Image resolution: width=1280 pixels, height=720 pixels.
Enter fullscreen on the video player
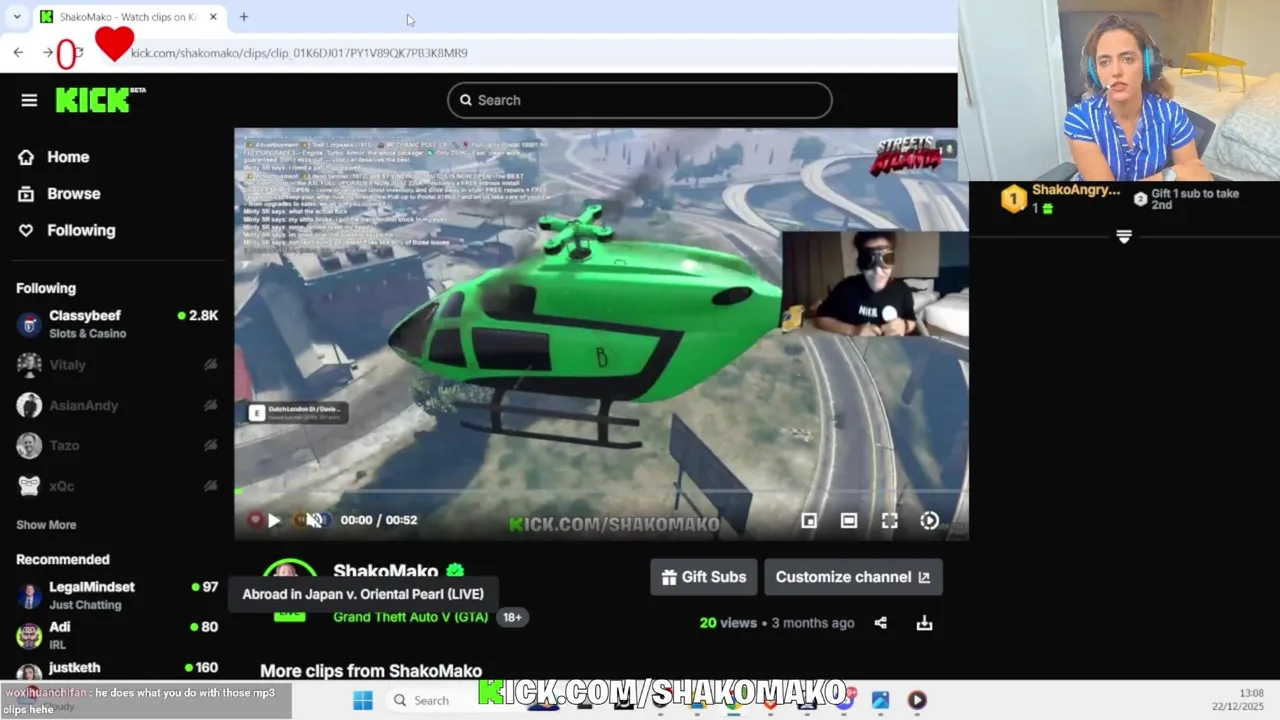tap(889, 520)
